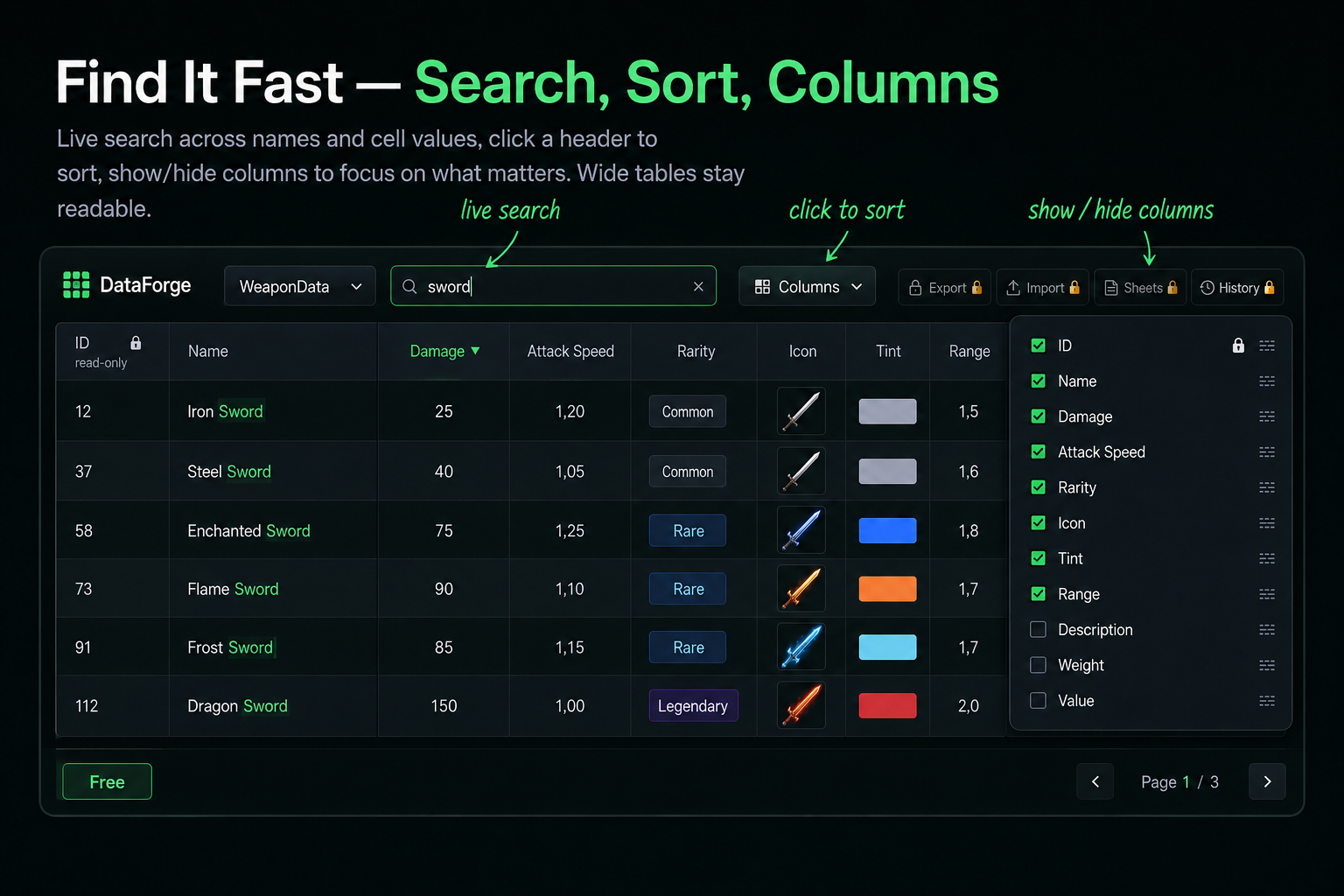The width and height of the screenshot is (1344, 896).
Task: Click the drag handle for Damage column
Action: click(1267, 416)
